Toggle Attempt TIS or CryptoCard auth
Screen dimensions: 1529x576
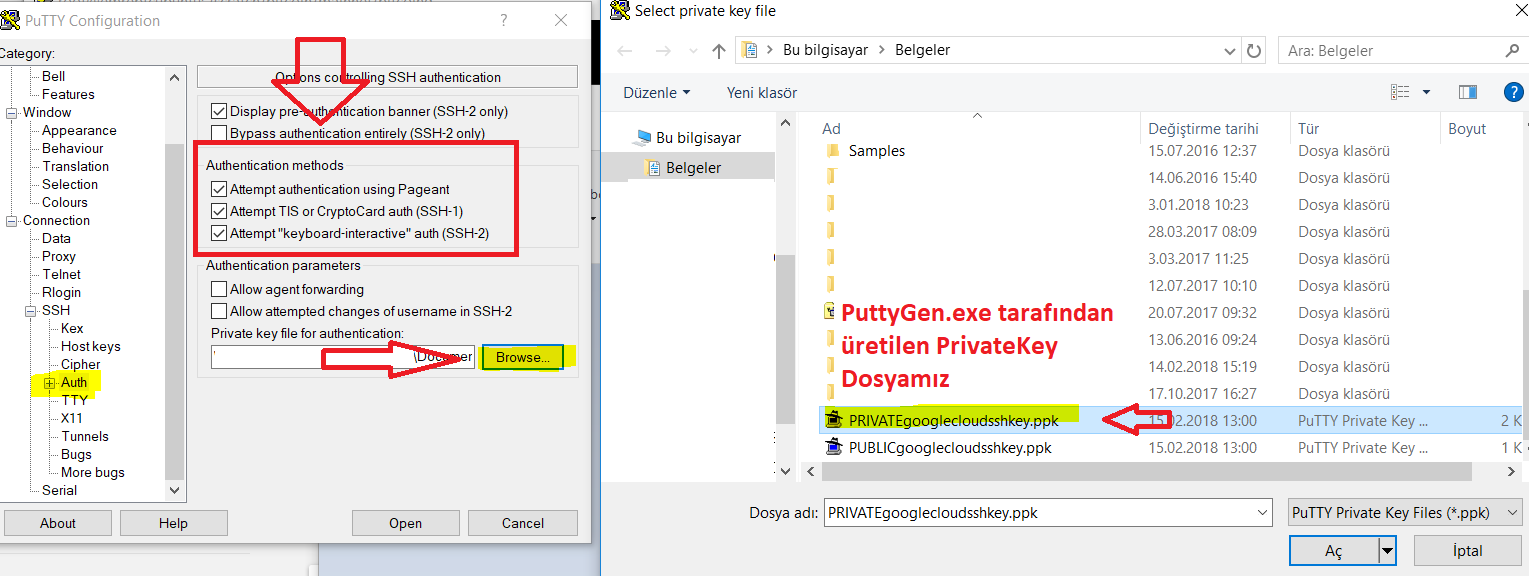tap(219, 212)
